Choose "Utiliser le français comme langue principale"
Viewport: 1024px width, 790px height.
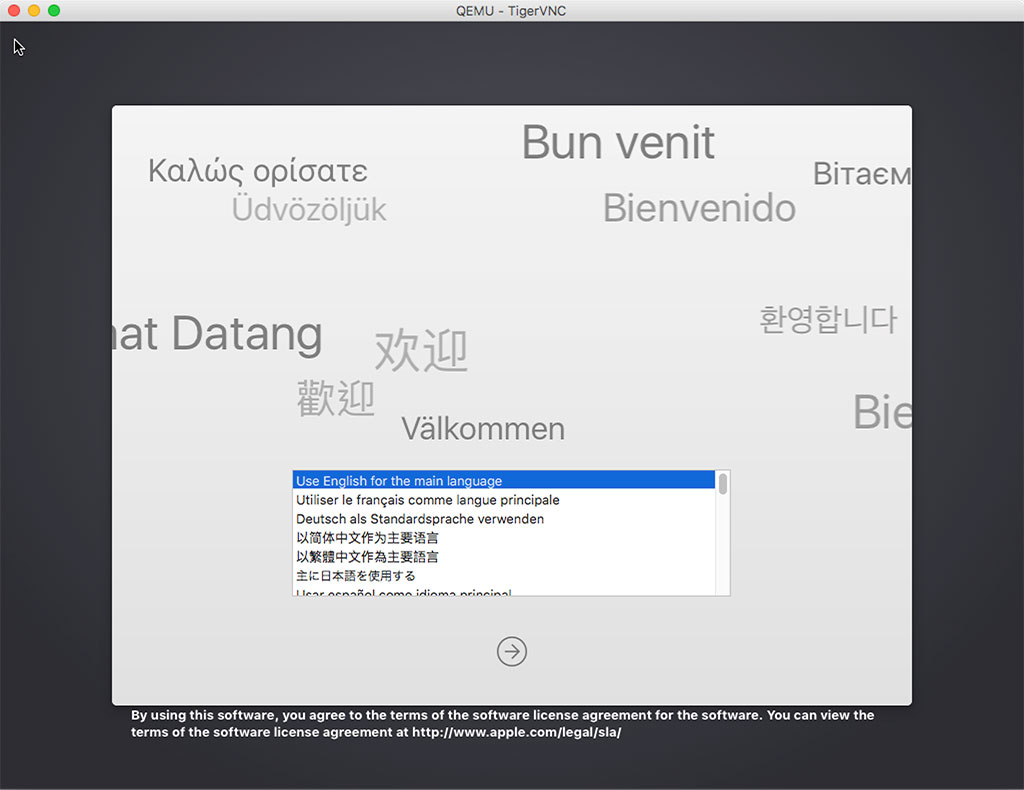click(504, 499)
